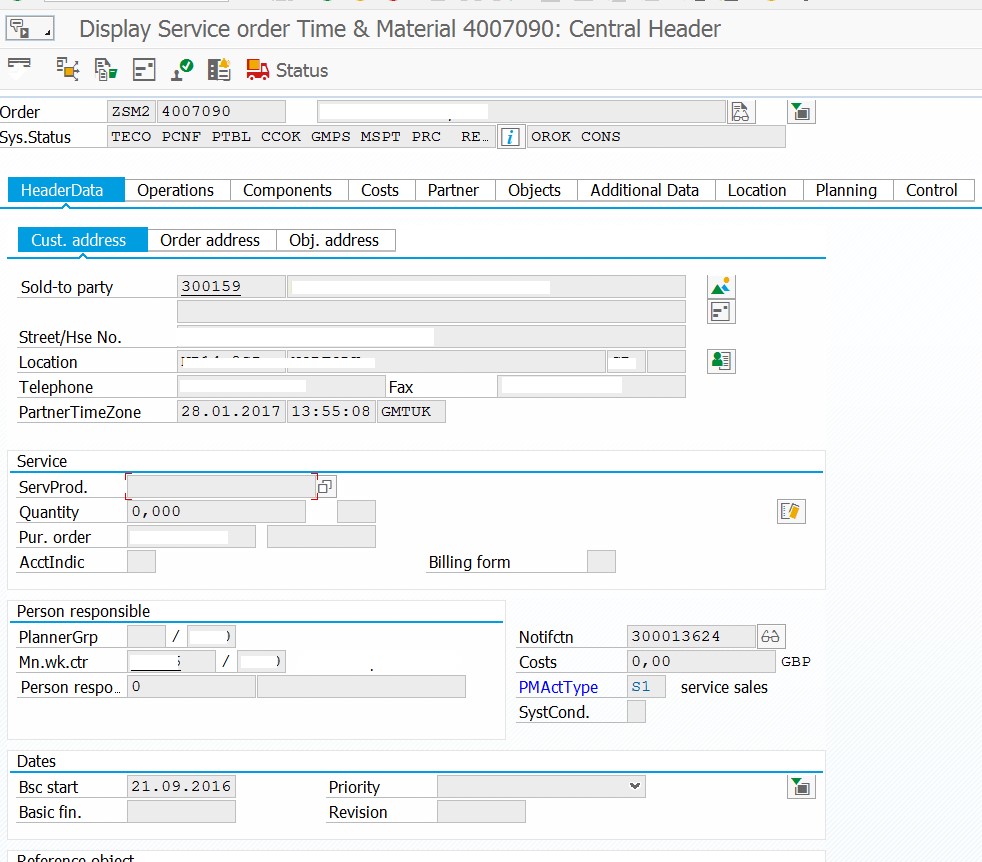Click the Bsc start date field
This screenshot has height=862, width=982.
(x=180, y=787)
